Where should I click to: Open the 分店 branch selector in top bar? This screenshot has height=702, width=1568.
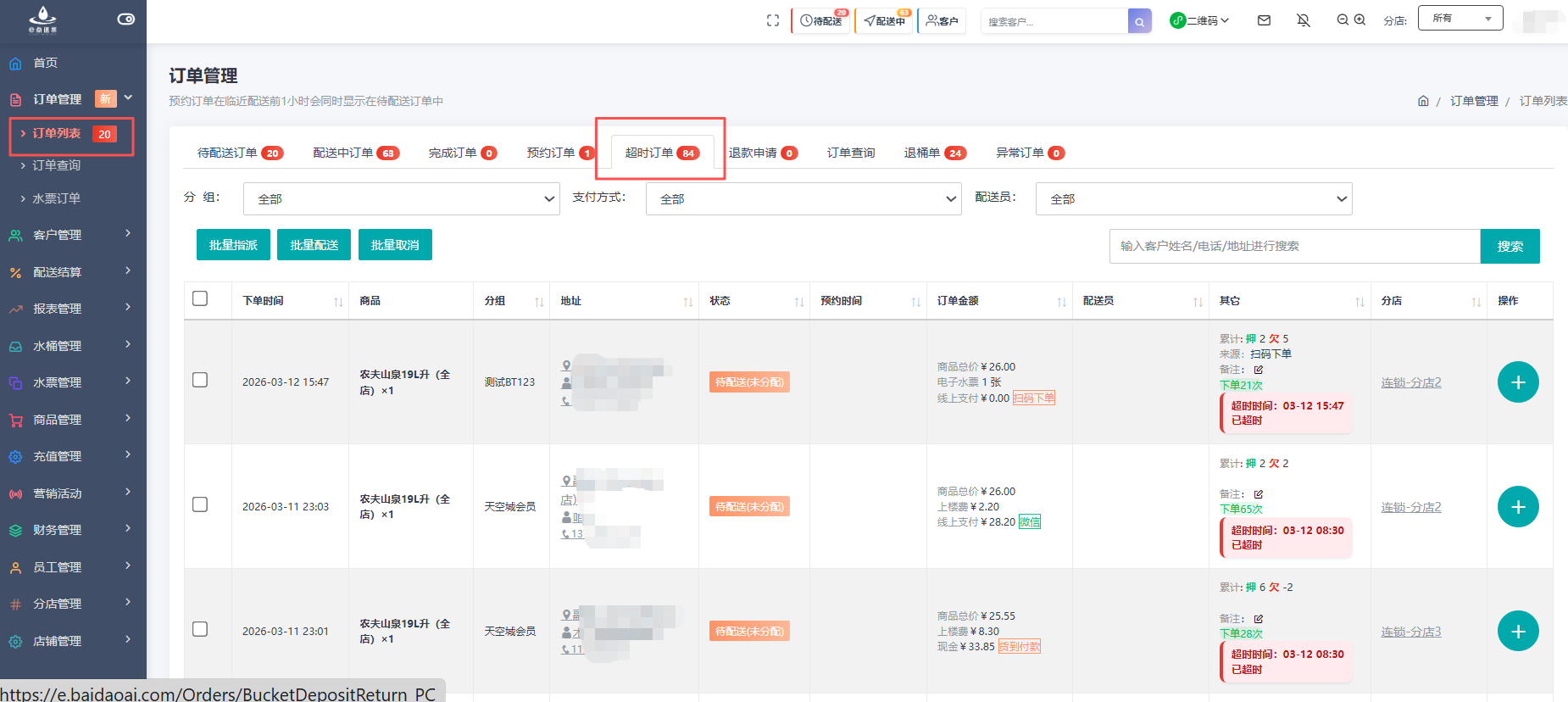point(1460,19)
